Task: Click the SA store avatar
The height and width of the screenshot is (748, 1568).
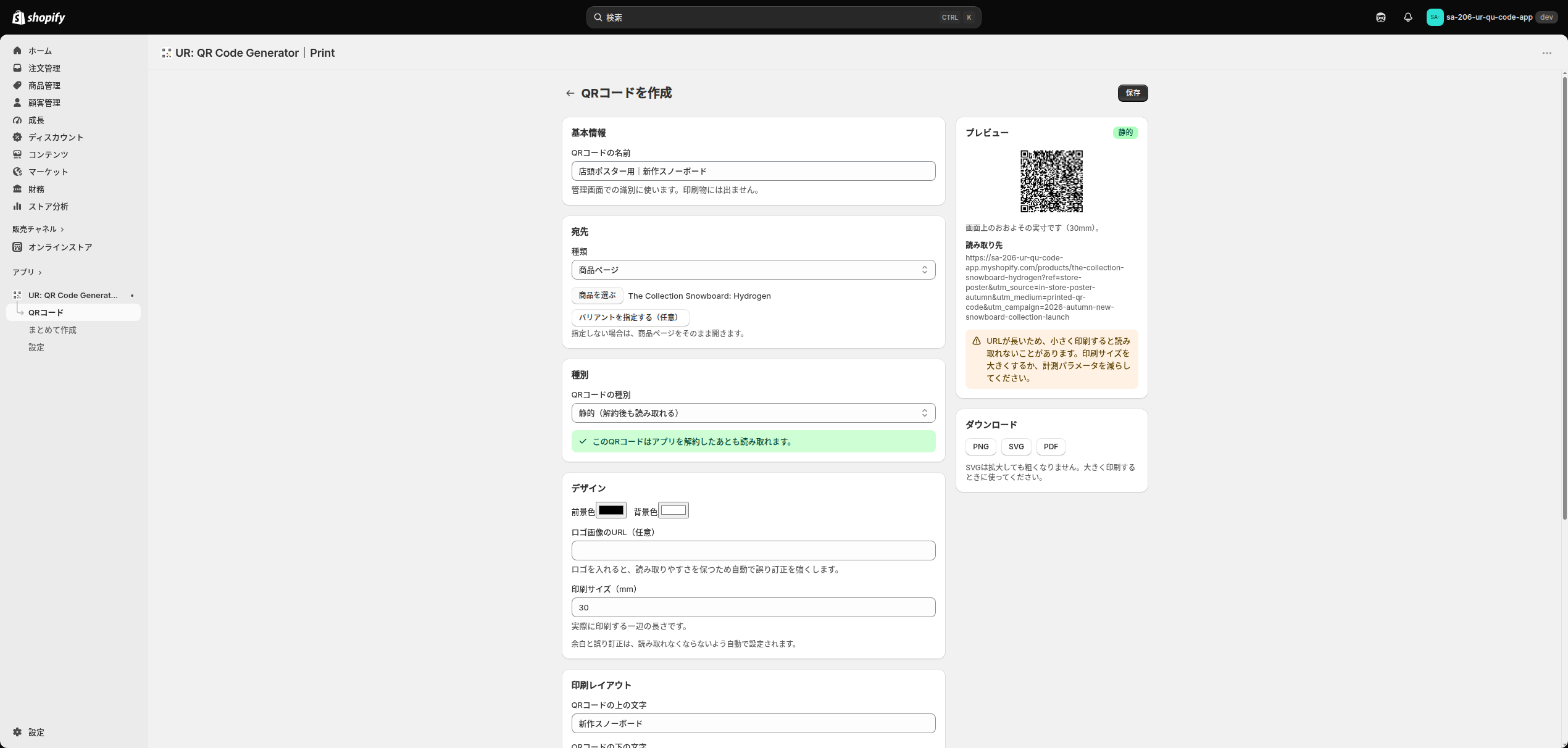Action: (1435, 17)
